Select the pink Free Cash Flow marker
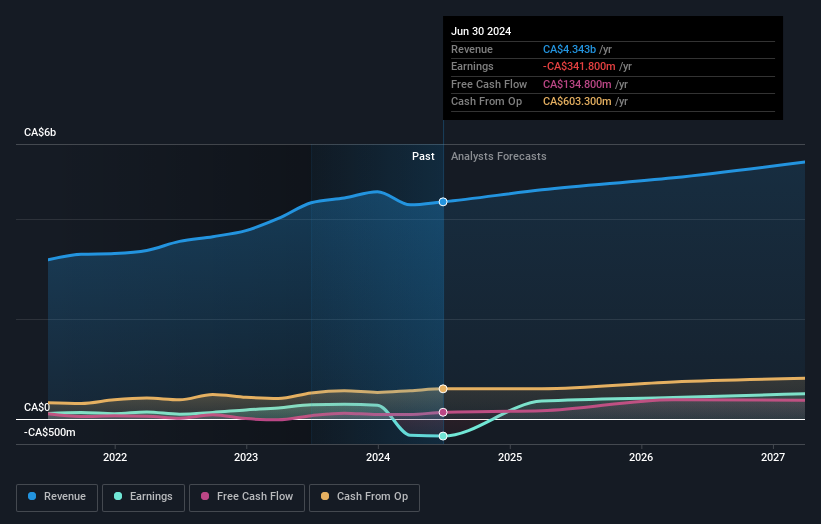This screenshot has width=821, height=524. [x=443, y=412]
